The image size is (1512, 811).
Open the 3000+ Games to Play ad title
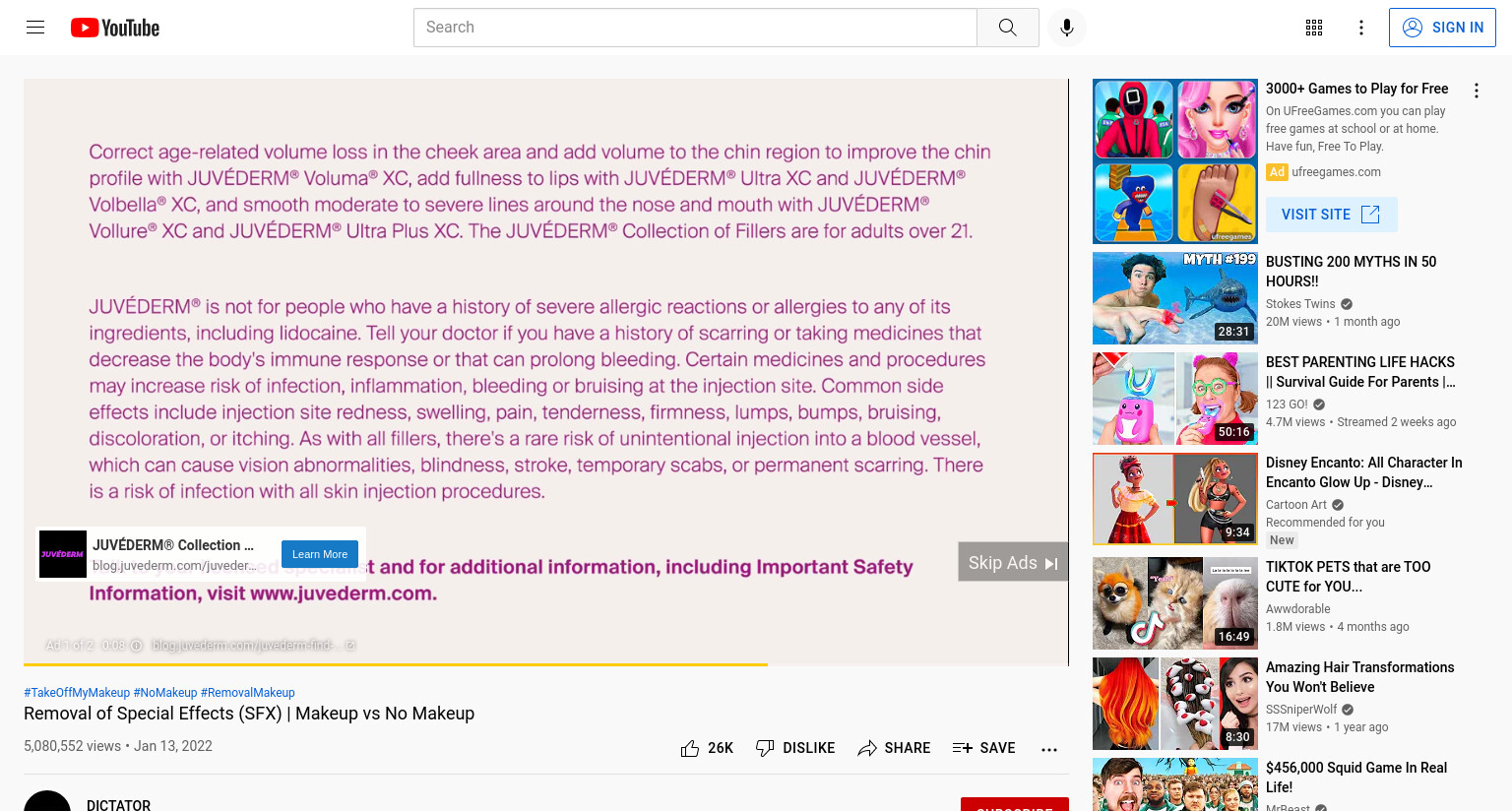1356,89
